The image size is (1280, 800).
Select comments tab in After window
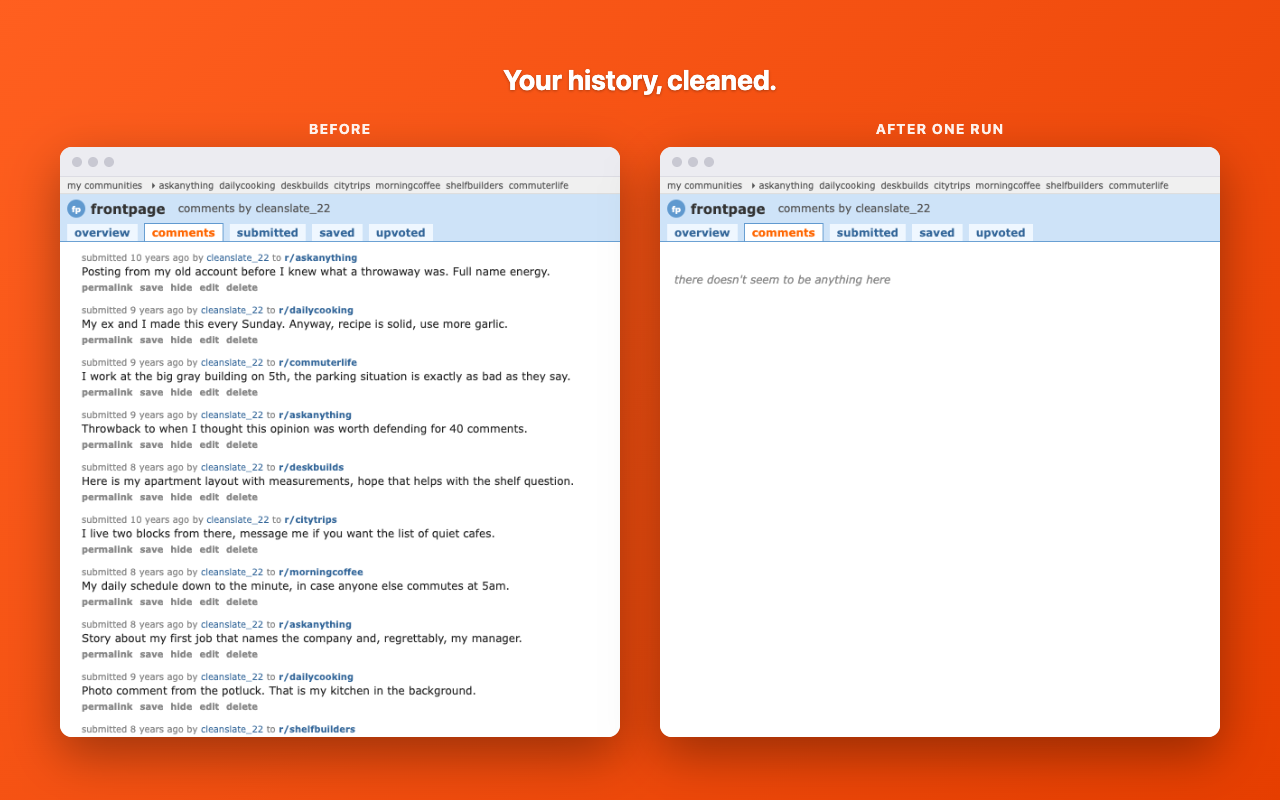[x=783, y=233]
